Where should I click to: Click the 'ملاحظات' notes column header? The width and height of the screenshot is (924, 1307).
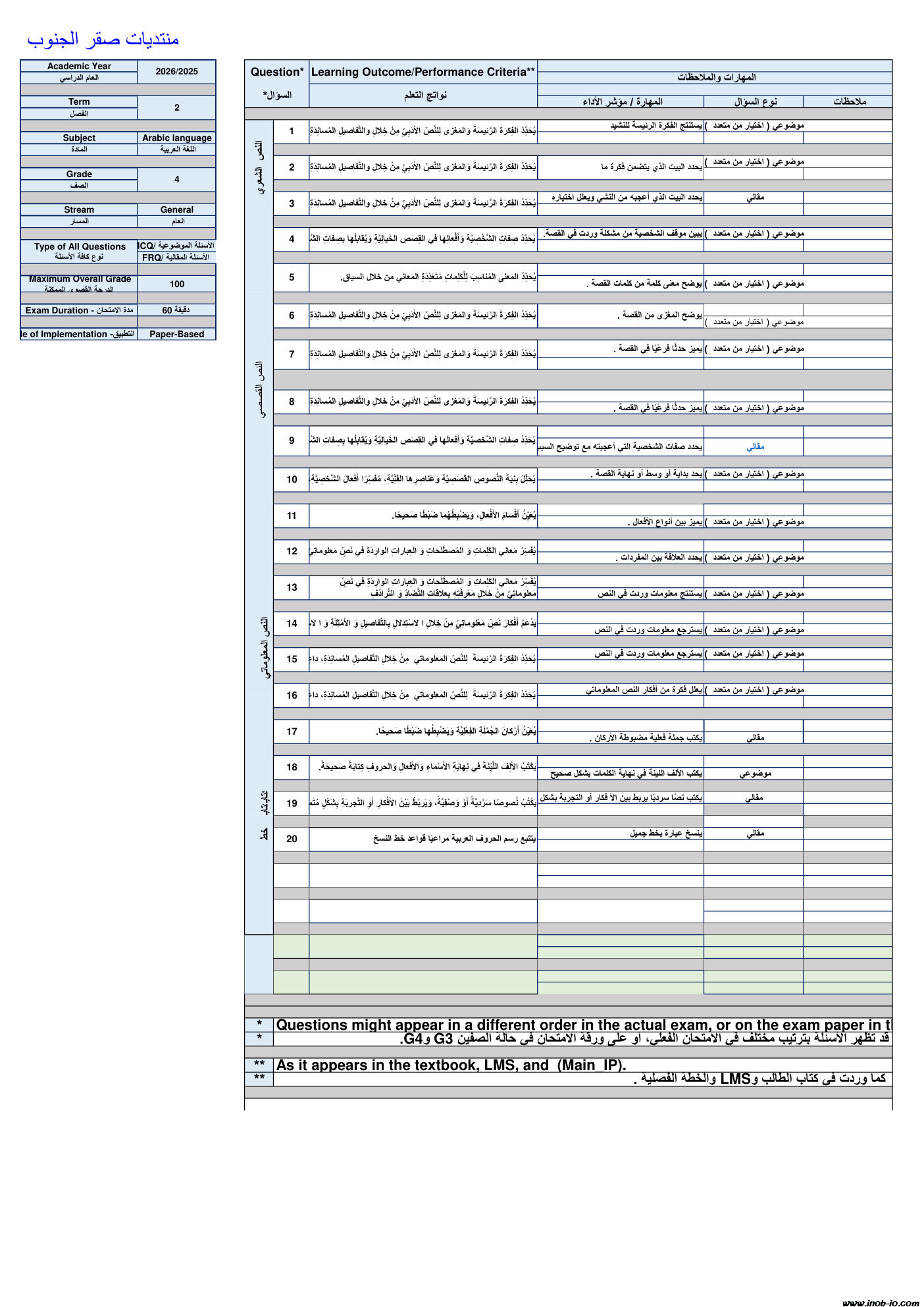point(849,101)
